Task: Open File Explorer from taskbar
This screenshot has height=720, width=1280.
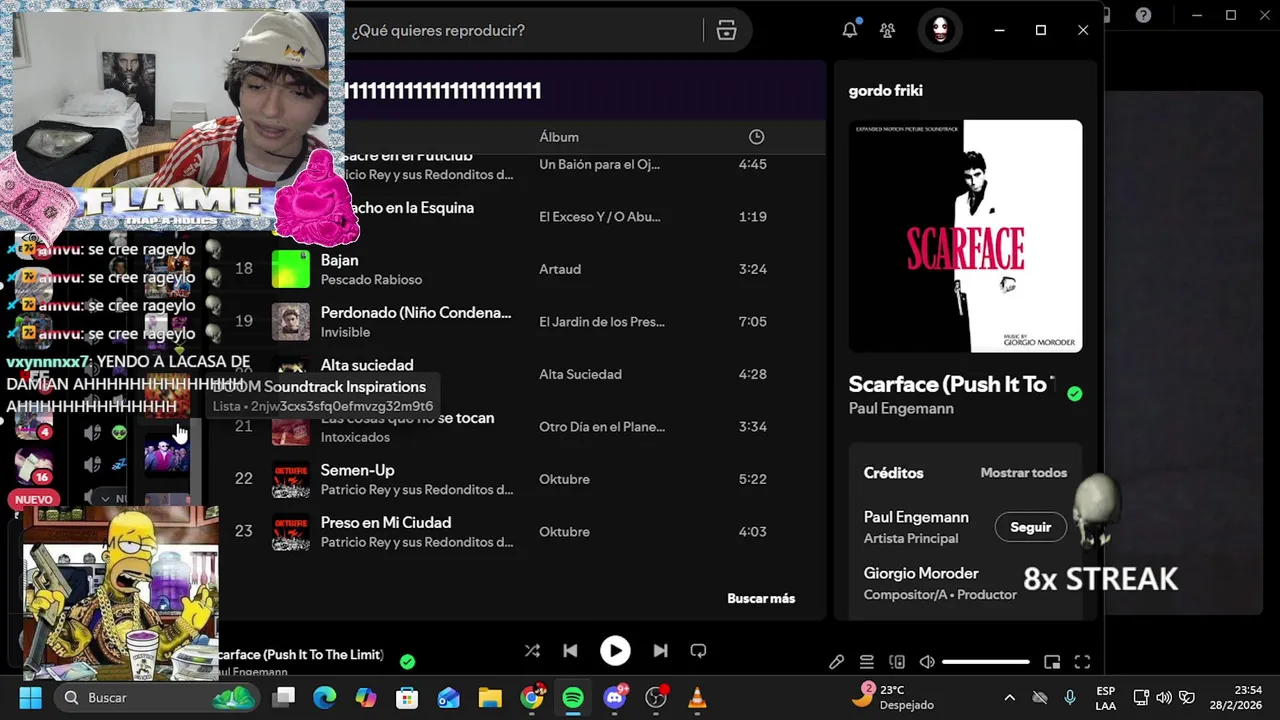Action: pyautogui.click(x=489, y=697)
